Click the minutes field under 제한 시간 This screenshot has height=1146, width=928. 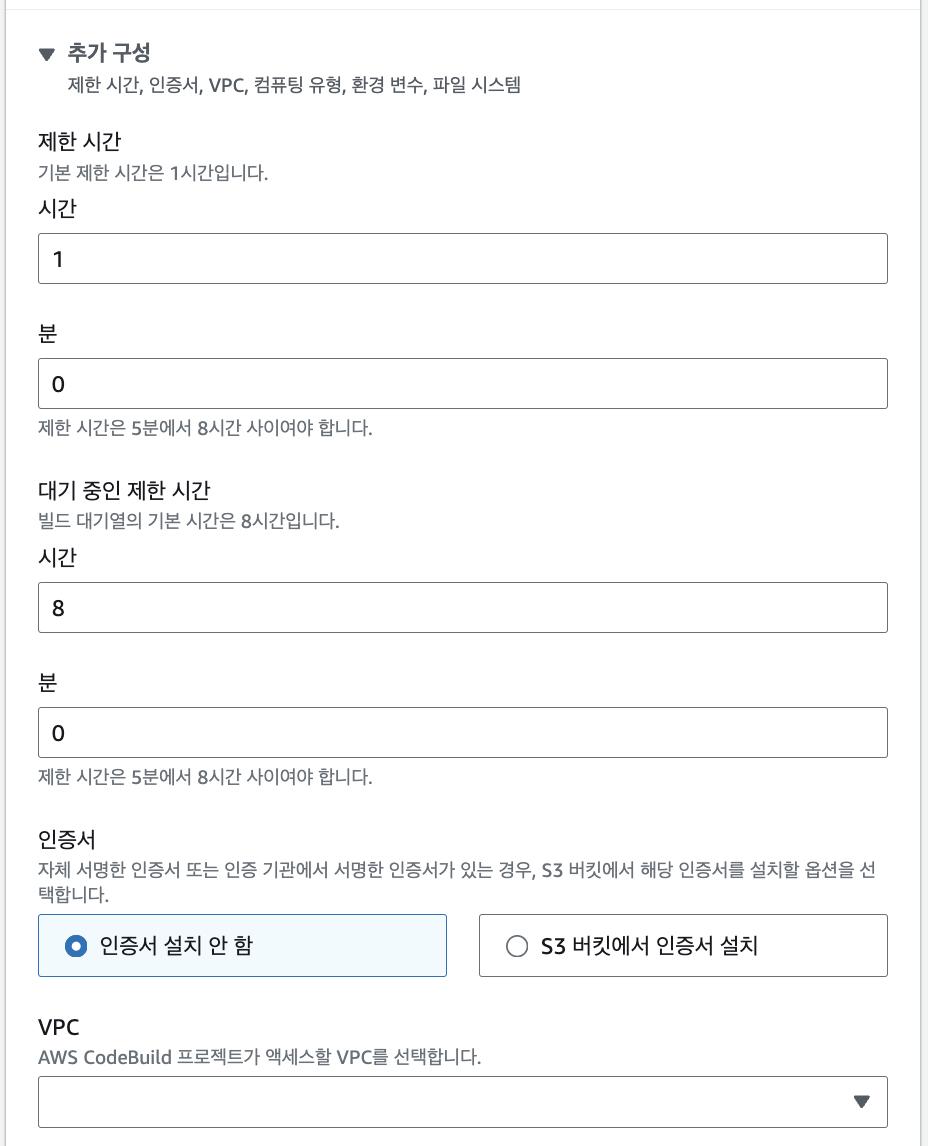coord(463,383)
